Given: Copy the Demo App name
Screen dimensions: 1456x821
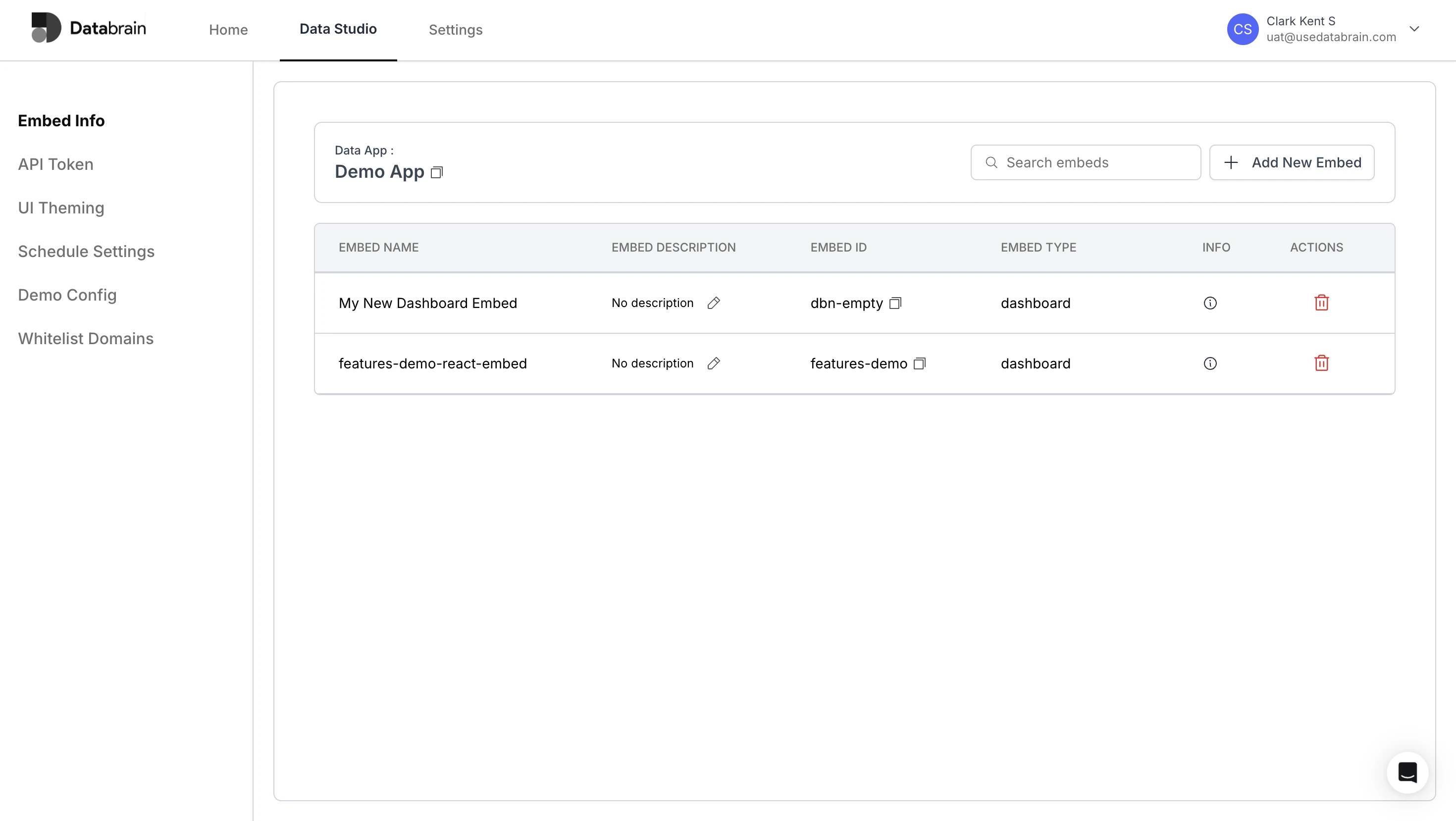Looking at the screenshot, I should point(436,172).
